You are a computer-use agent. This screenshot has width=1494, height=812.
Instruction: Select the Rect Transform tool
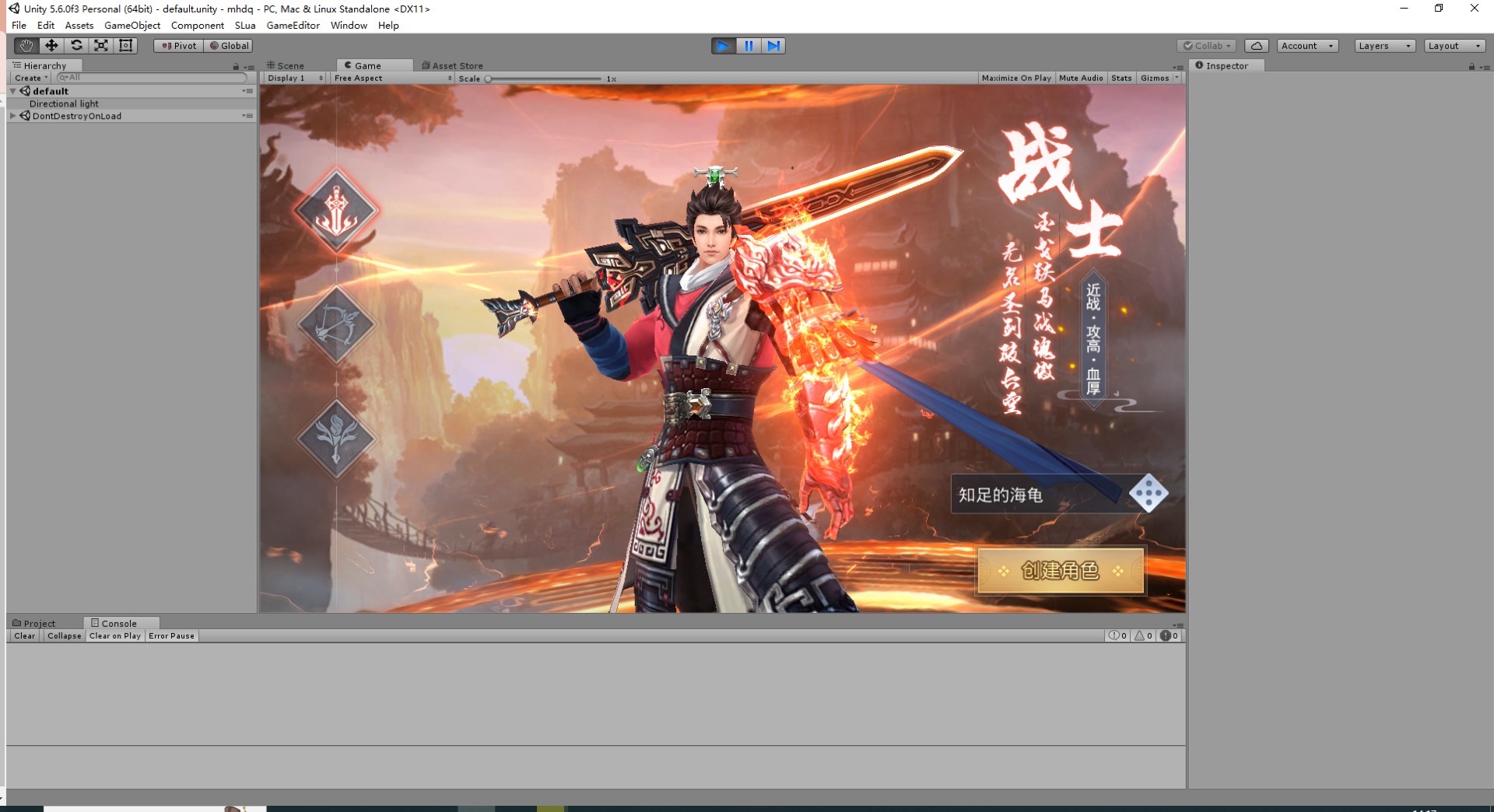pyautogui.click(x=125, y=46)
